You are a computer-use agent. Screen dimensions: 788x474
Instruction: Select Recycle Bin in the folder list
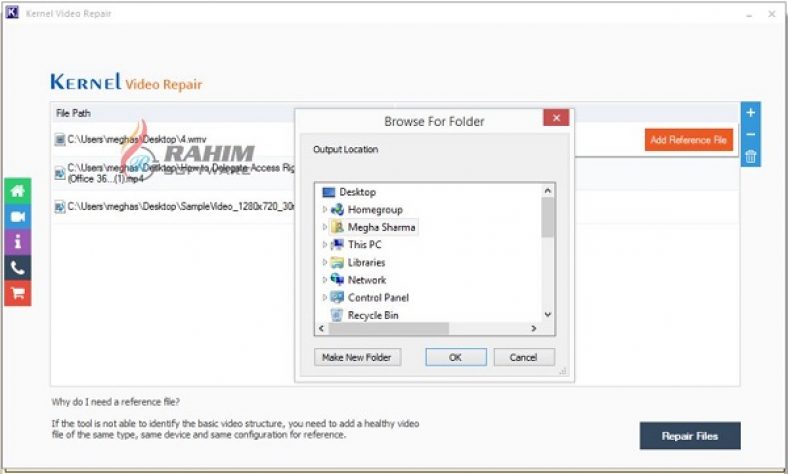point(373,315)
